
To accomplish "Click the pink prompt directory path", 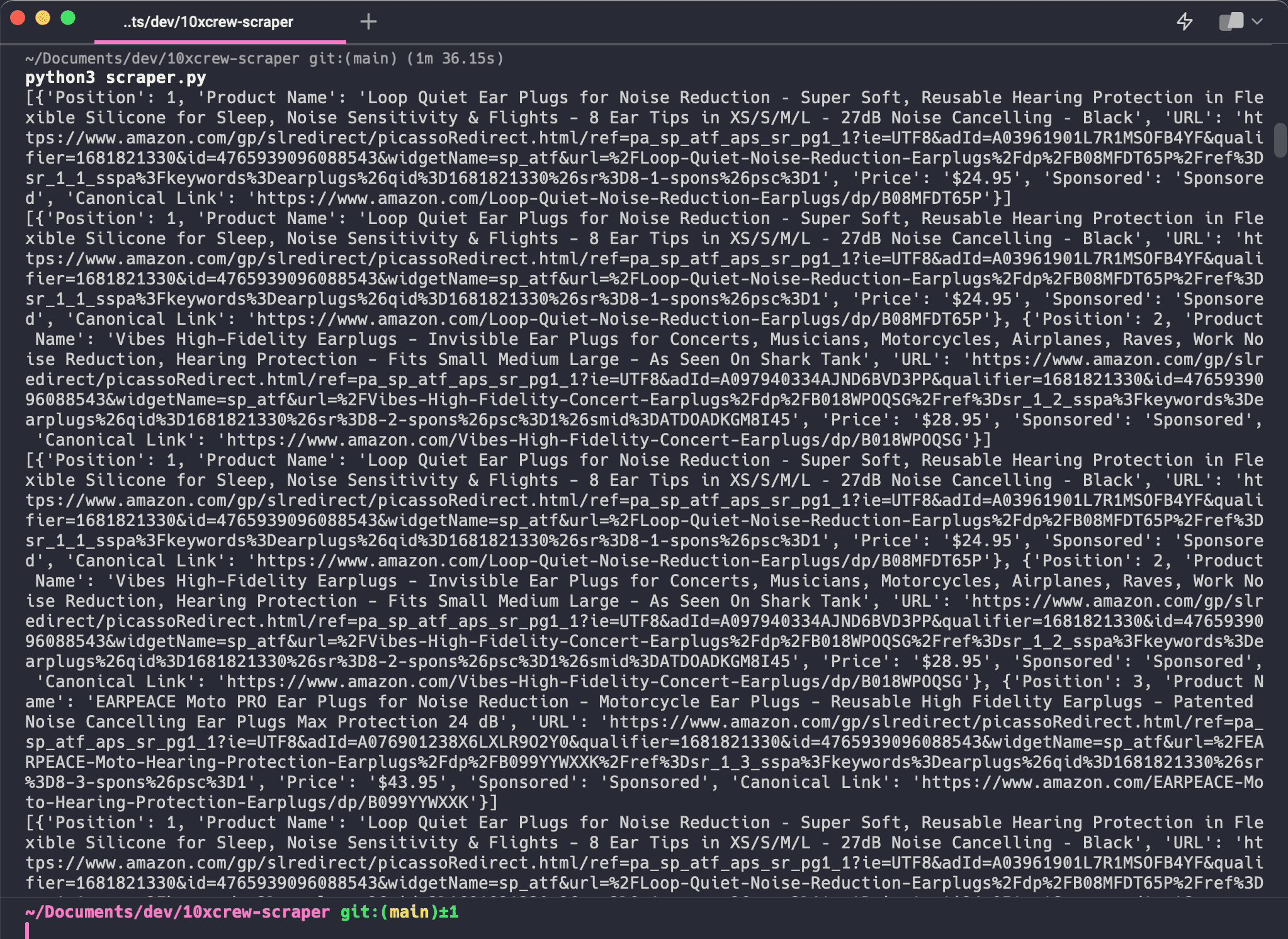I will [x=177, y=912].
